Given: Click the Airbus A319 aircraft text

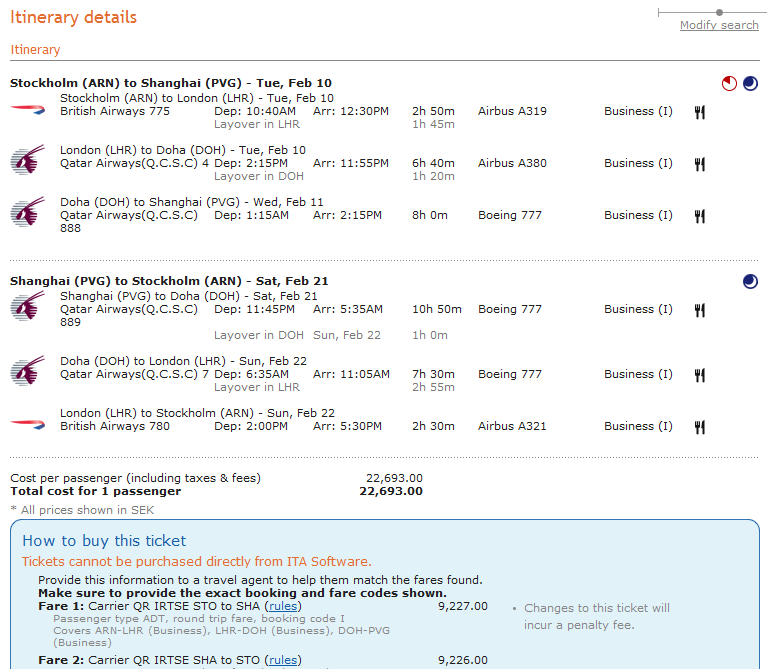Looking at the screenshot, I should [512, 111].
